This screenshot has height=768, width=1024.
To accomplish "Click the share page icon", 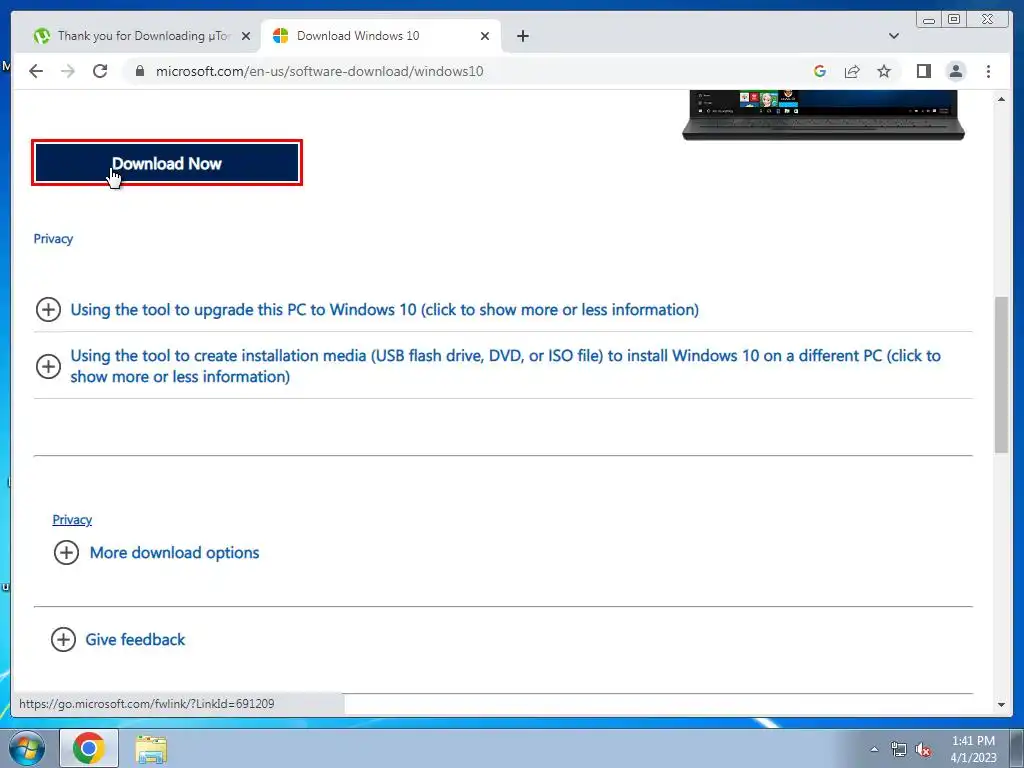I will point(852,71).
